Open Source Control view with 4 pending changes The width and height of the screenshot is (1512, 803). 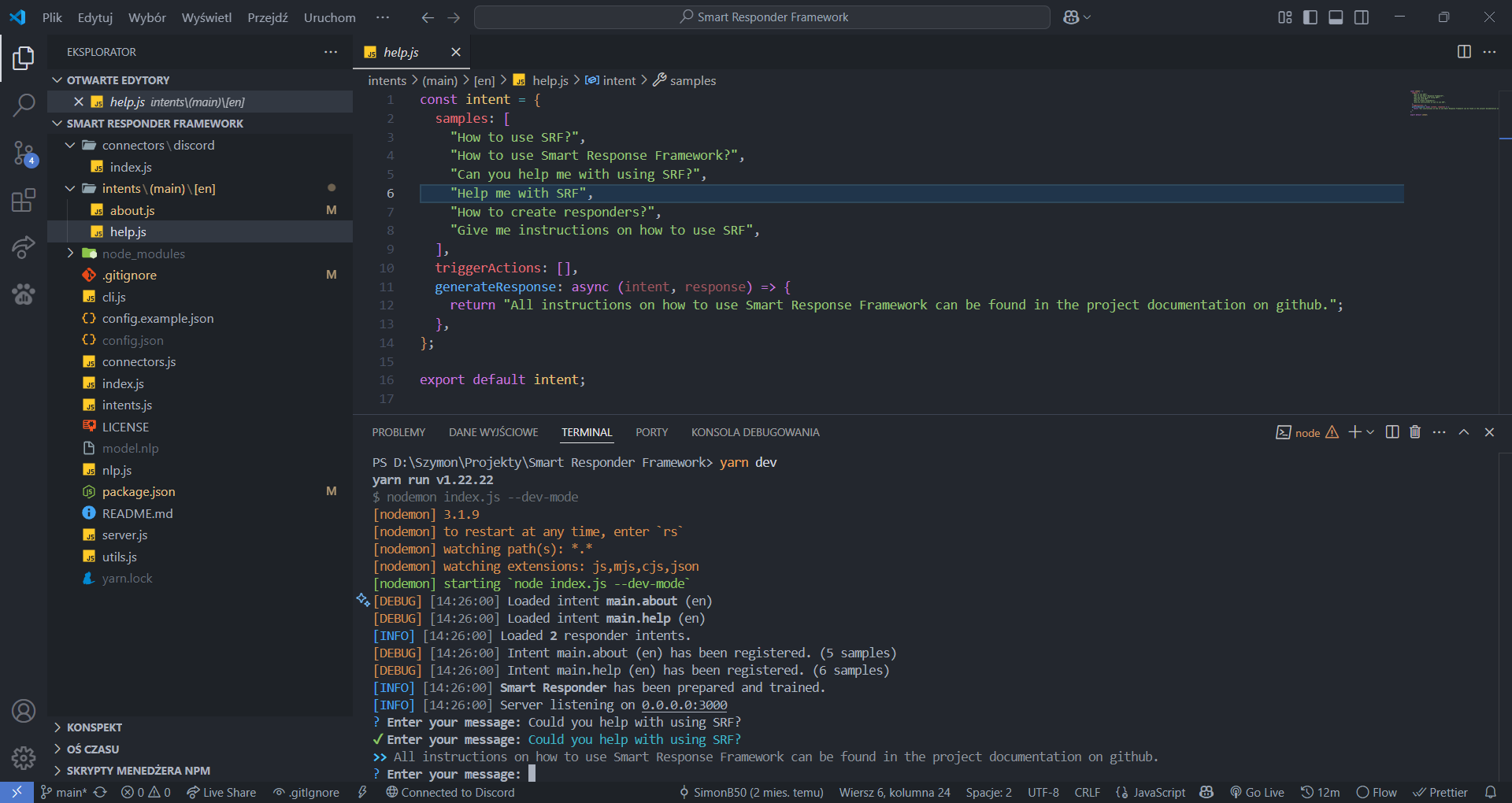click(x=24, y=154)
